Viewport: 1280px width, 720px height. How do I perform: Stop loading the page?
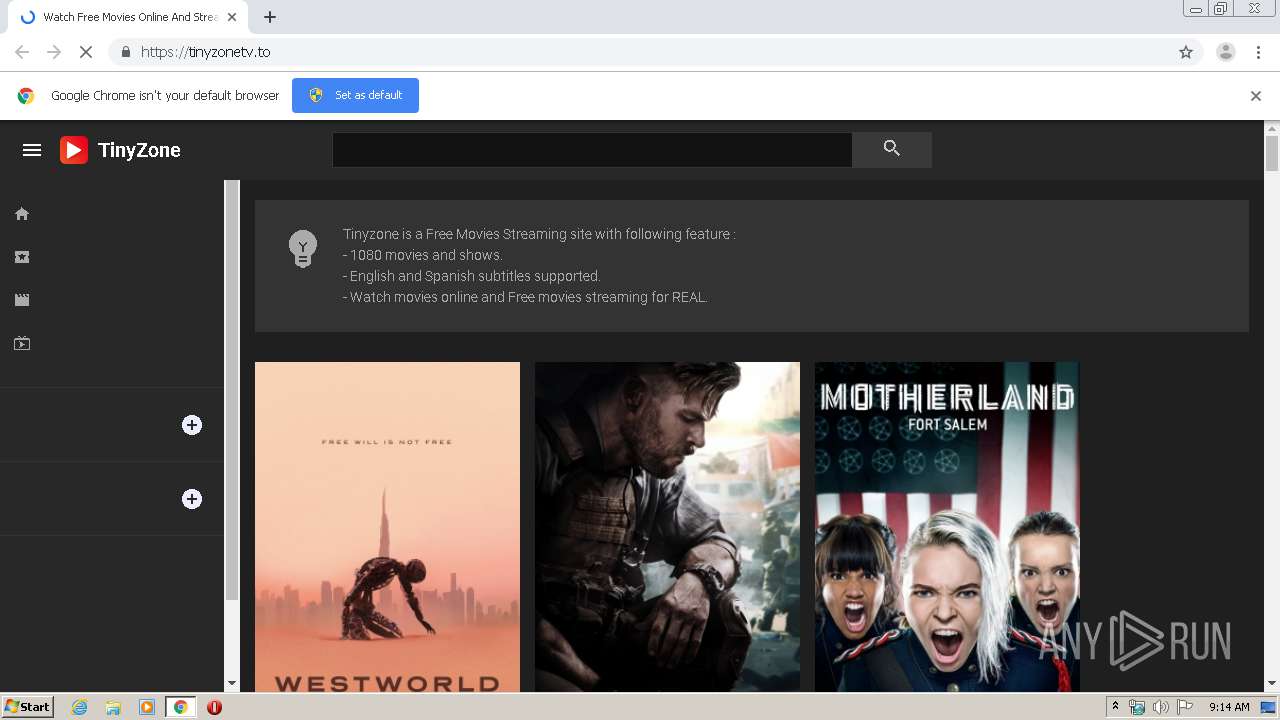pos(86,52)
